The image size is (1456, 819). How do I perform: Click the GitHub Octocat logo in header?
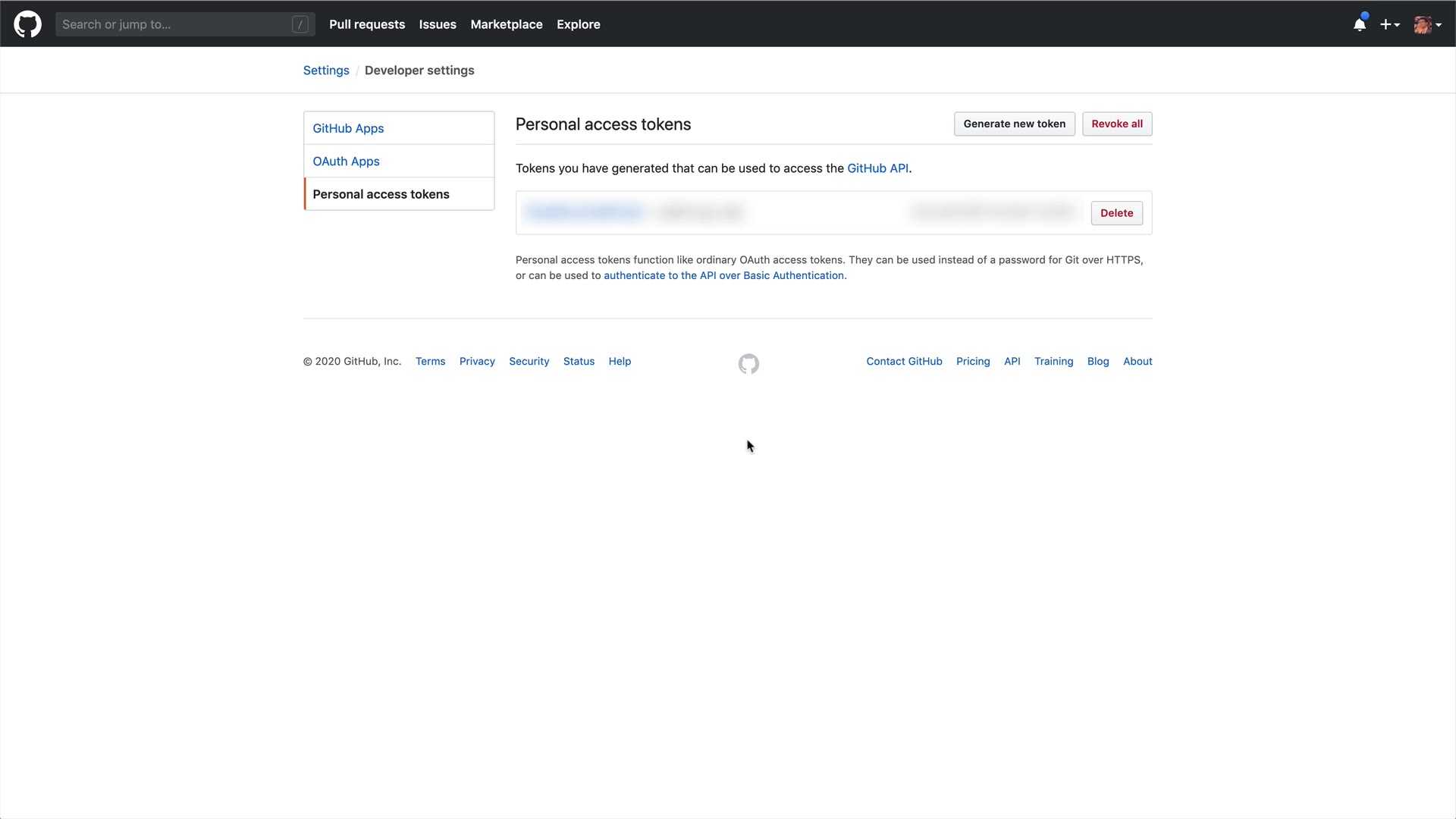[27, 24]
